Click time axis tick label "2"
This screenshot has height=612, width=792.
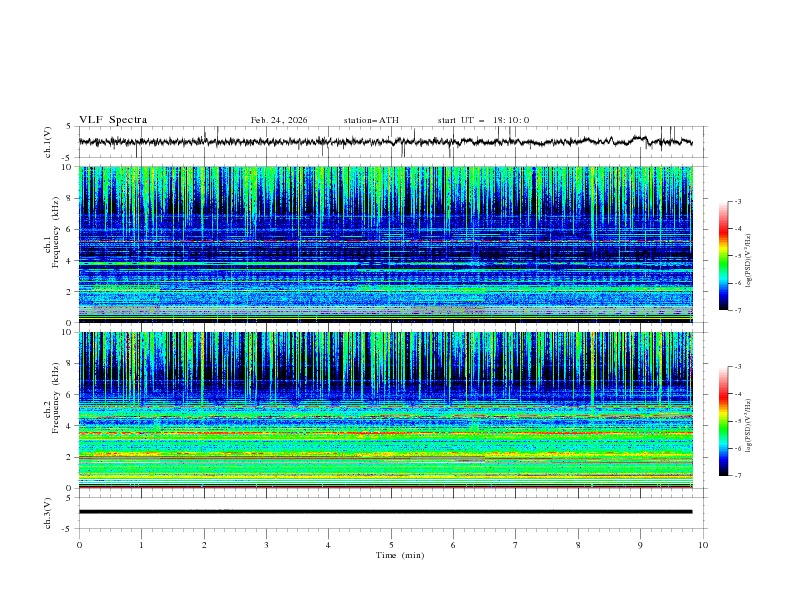(204, 545)
